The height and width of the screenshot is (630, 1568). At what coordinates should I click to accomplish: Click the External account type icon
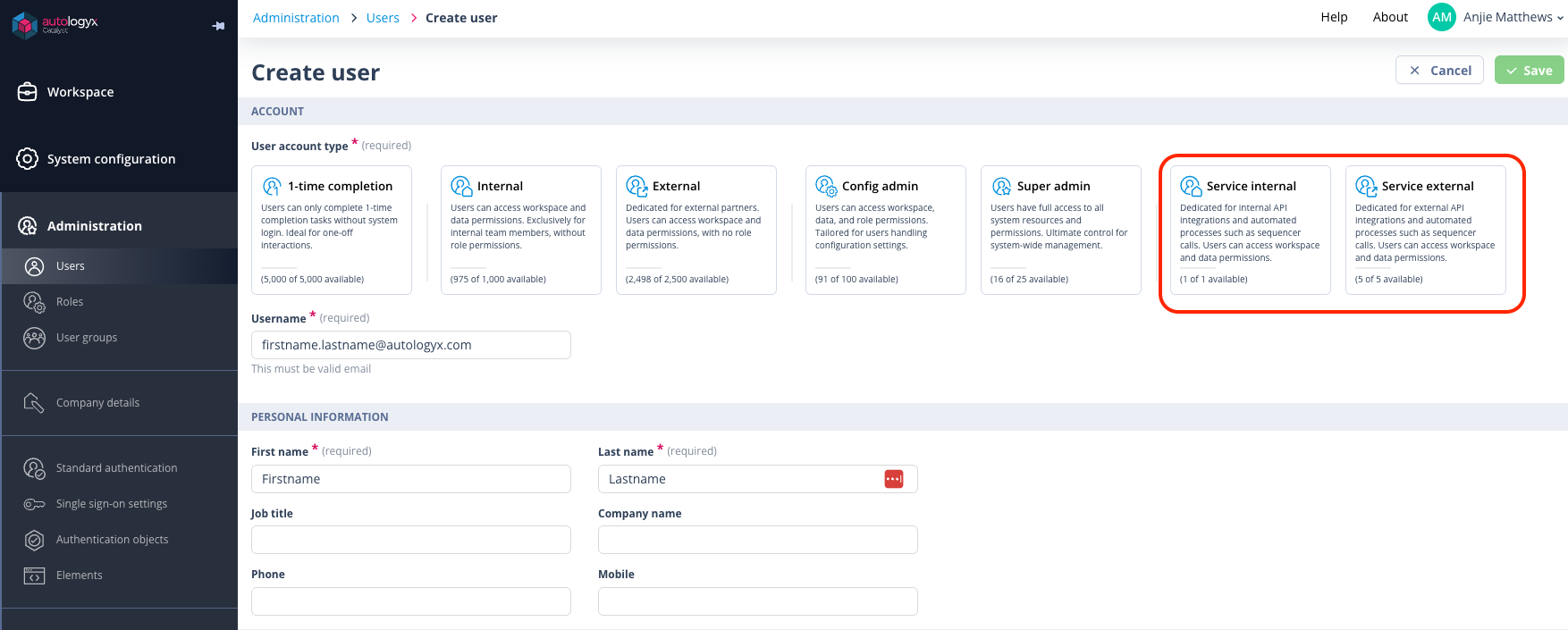pyautogui.click(x=636, y=186)
